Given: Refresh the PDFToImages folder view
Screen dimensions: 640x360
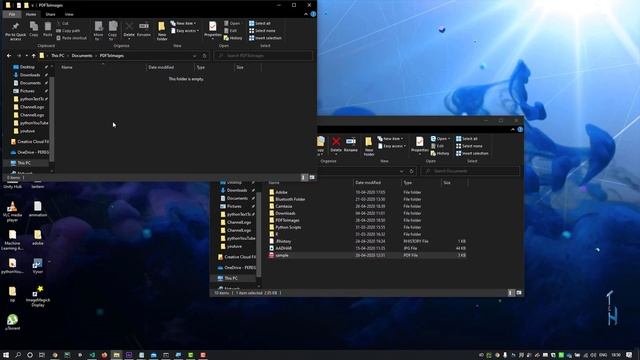Looking at the screenshot, I should [x=204, y=56].
